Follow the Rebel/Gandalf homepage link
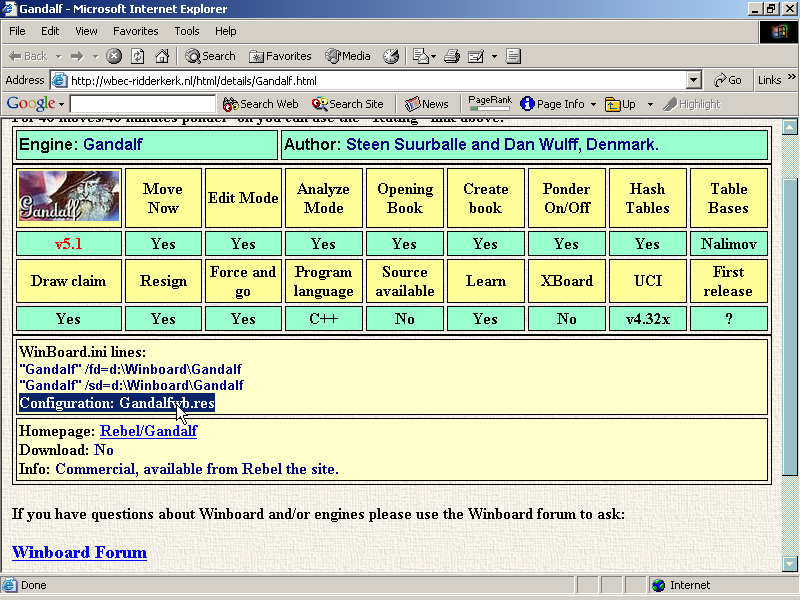800x600 pixels. pyautogui.click(x=148, y=431)
